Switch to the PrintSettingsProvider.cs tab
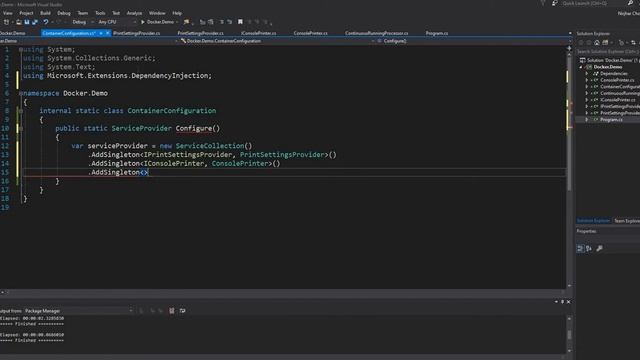 [200, 33]
